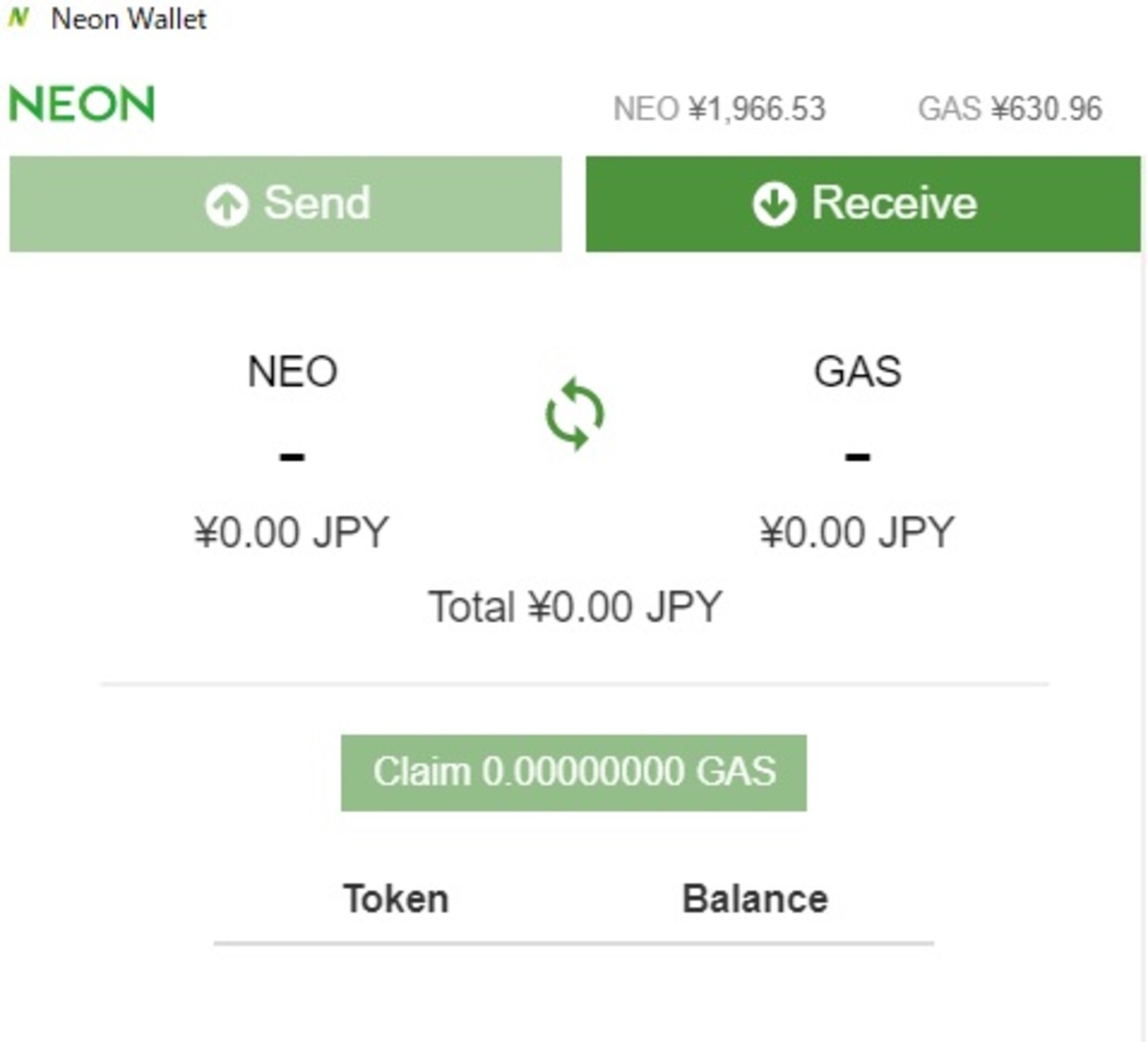
Task: Click the Total ¥0.00 JPY text
Action: point(576,606)
